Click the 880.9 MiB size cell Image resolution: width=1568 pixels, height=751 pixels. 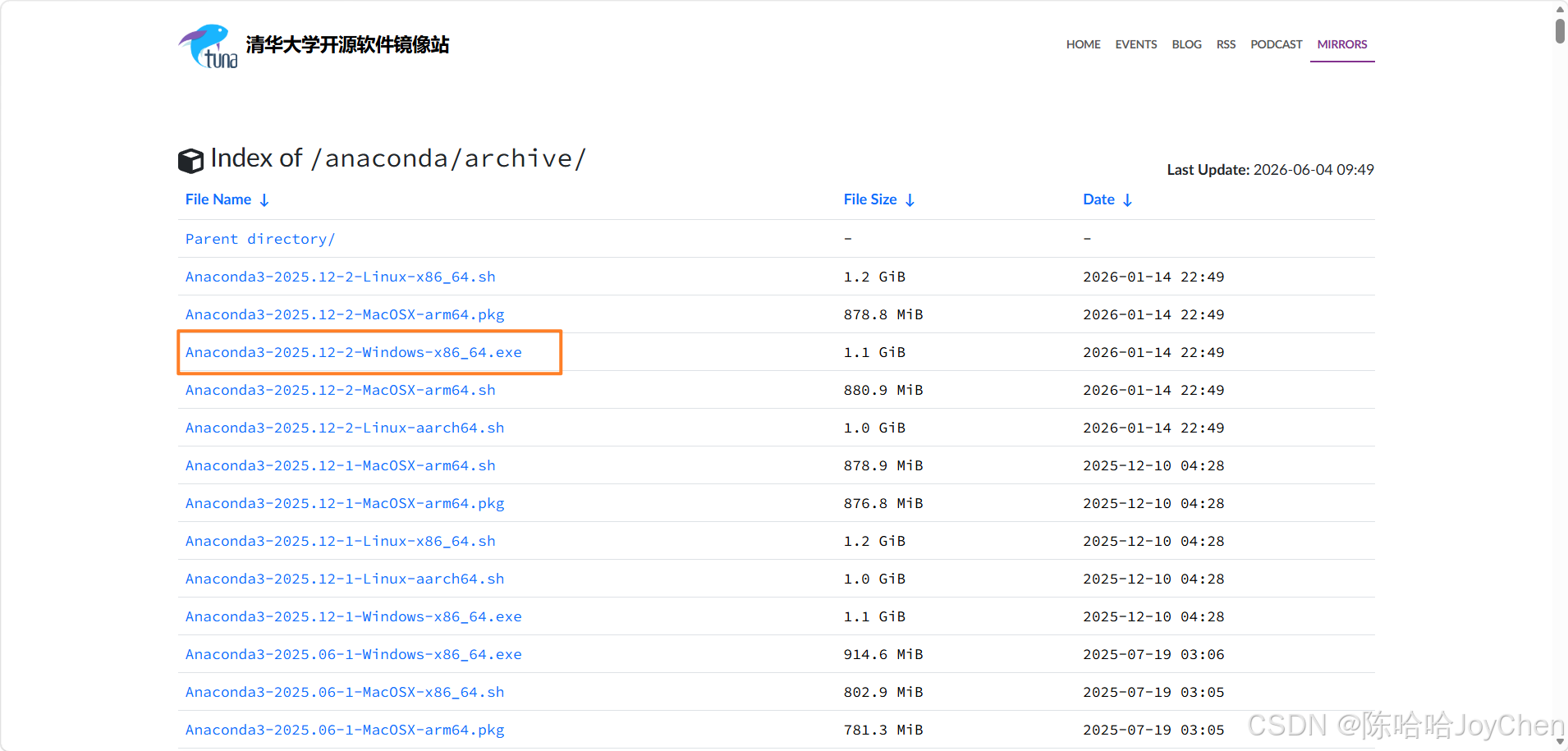pyautogui.click(x=883, y=390)
